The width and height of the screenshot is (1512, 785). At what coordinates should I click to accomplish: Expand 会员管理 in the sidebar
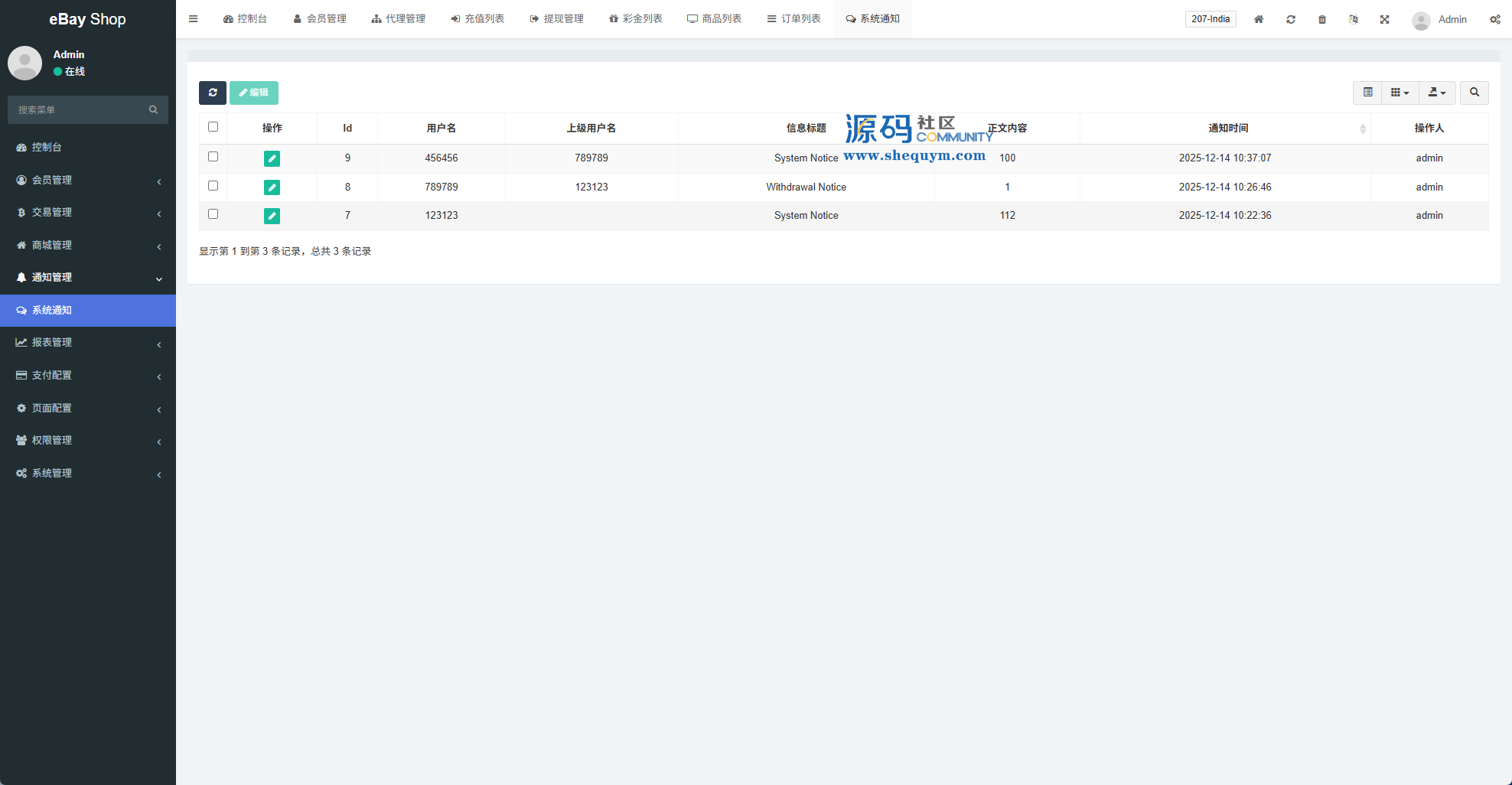88,180
